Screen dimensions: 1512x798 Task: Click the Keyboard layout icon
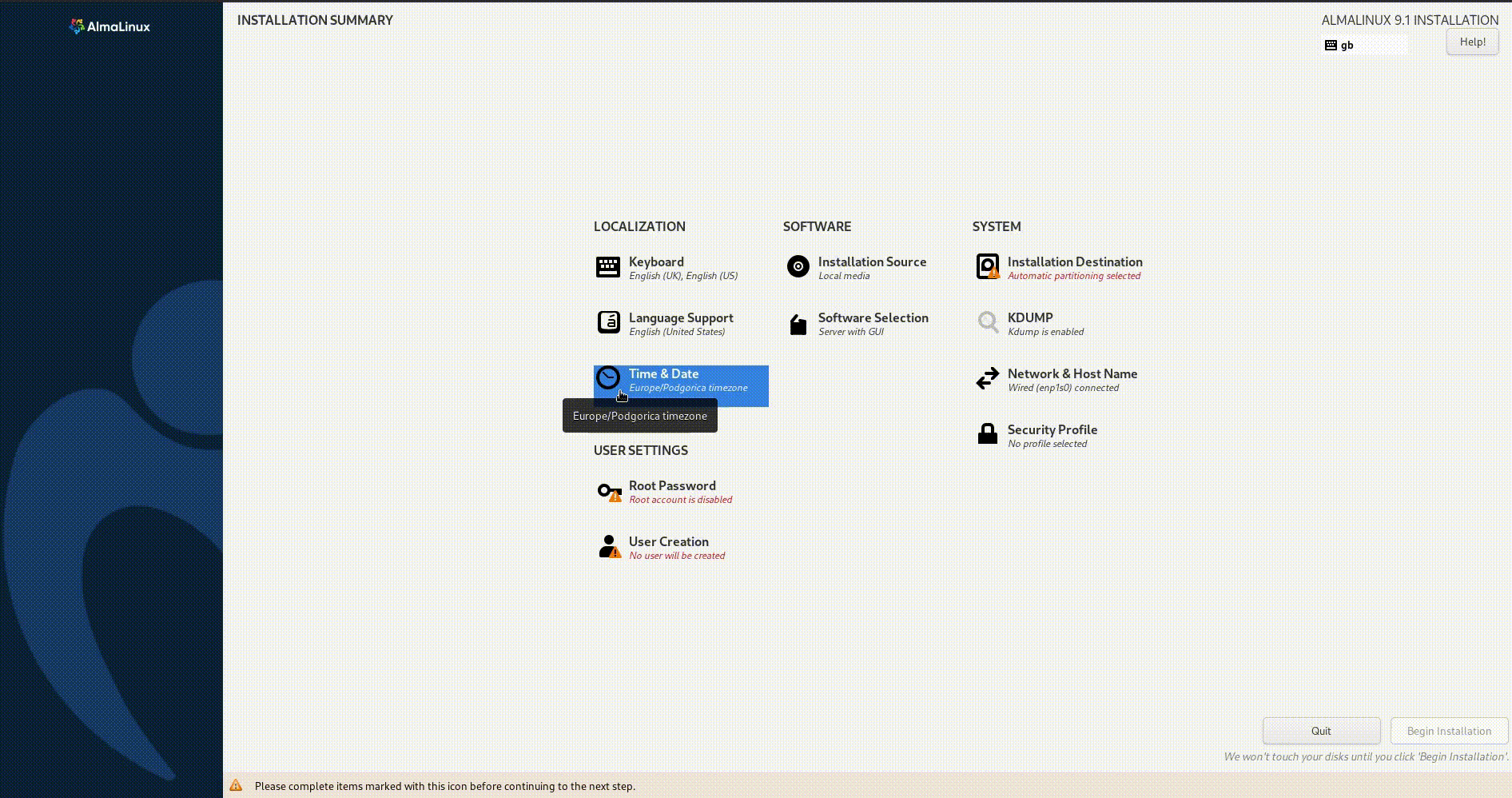[x=607, y=267]
